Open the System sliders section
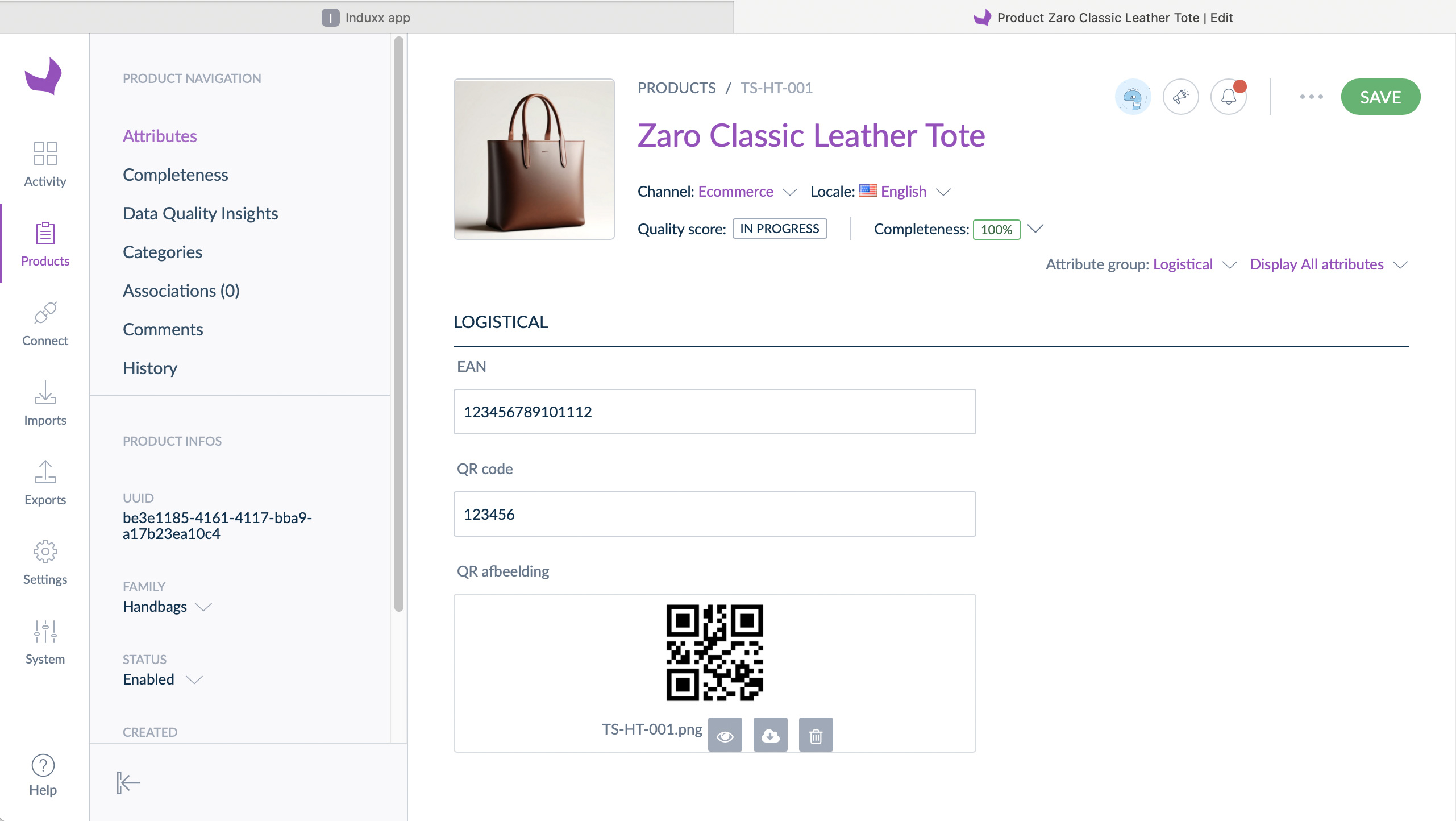The width and height of the screenshot is (1456, 821). (45, 641)
